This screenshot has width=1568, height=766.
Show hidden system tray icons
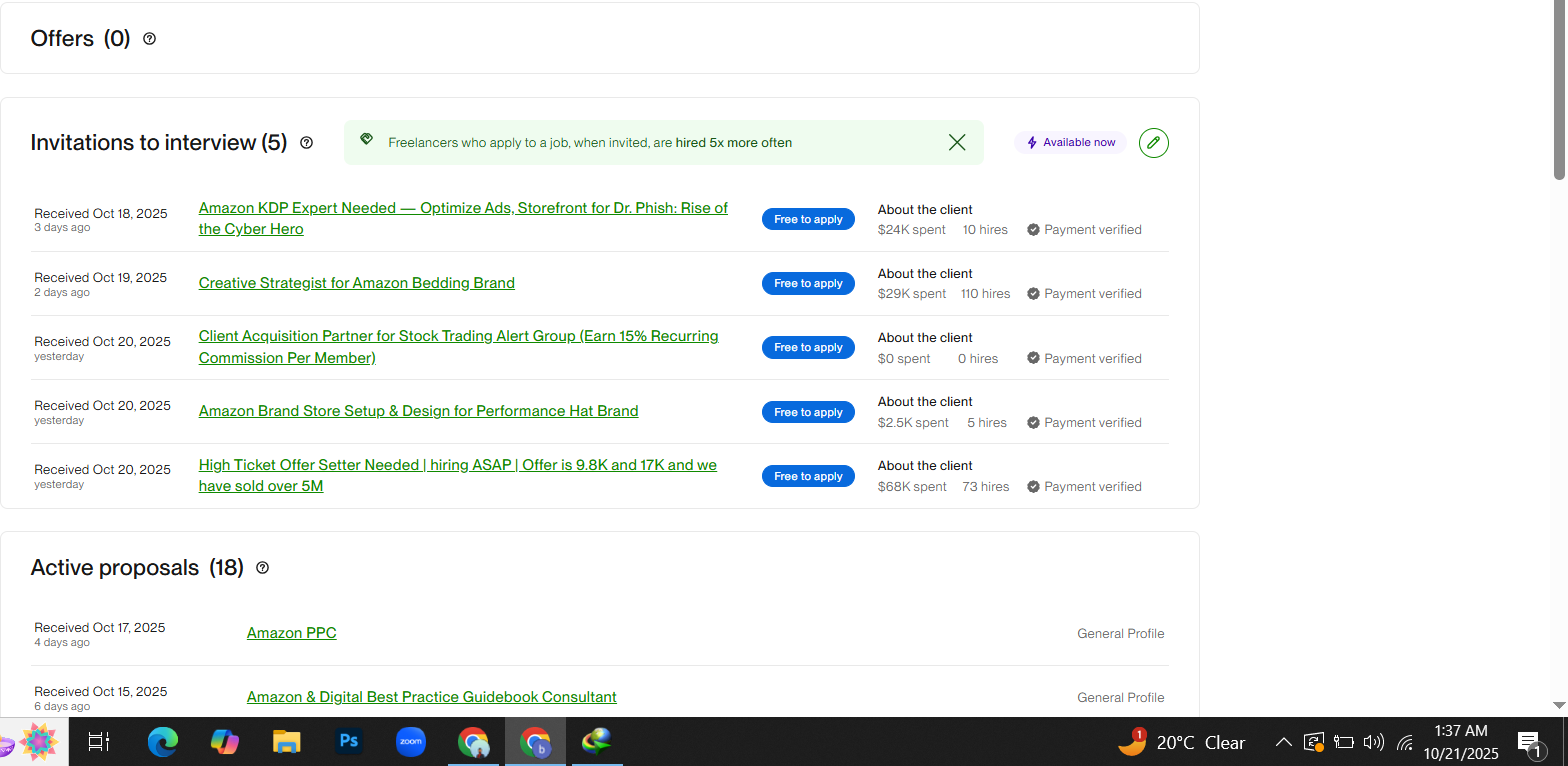[1283, 742]
